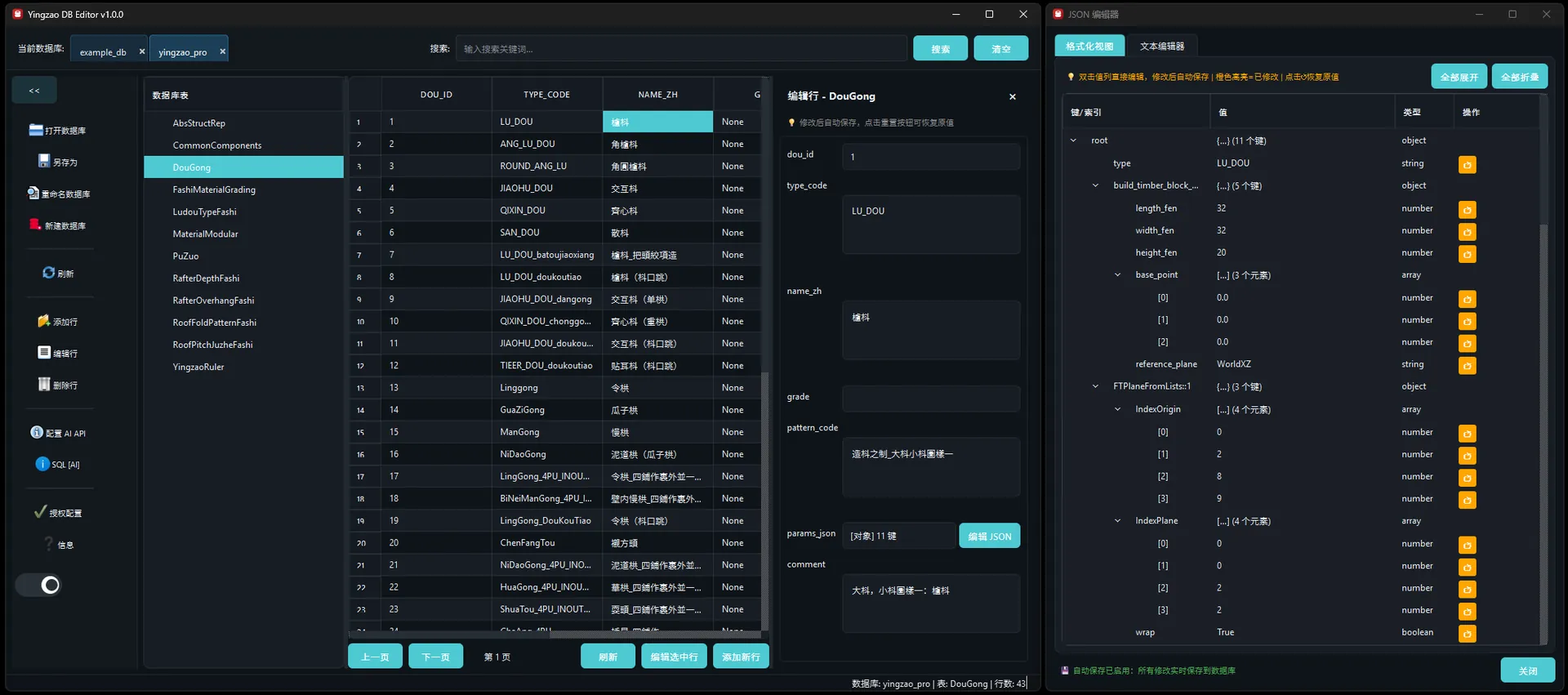Open the AI API configuration icon
The width and height of the screenshot is (1568, 695).
click(37, 433)
